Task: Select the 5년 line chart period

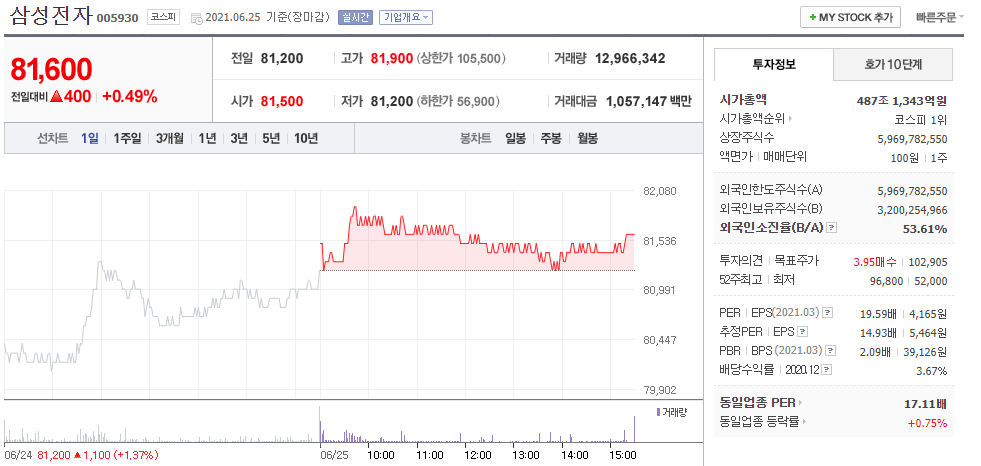Action: click(x=271, y=138)
